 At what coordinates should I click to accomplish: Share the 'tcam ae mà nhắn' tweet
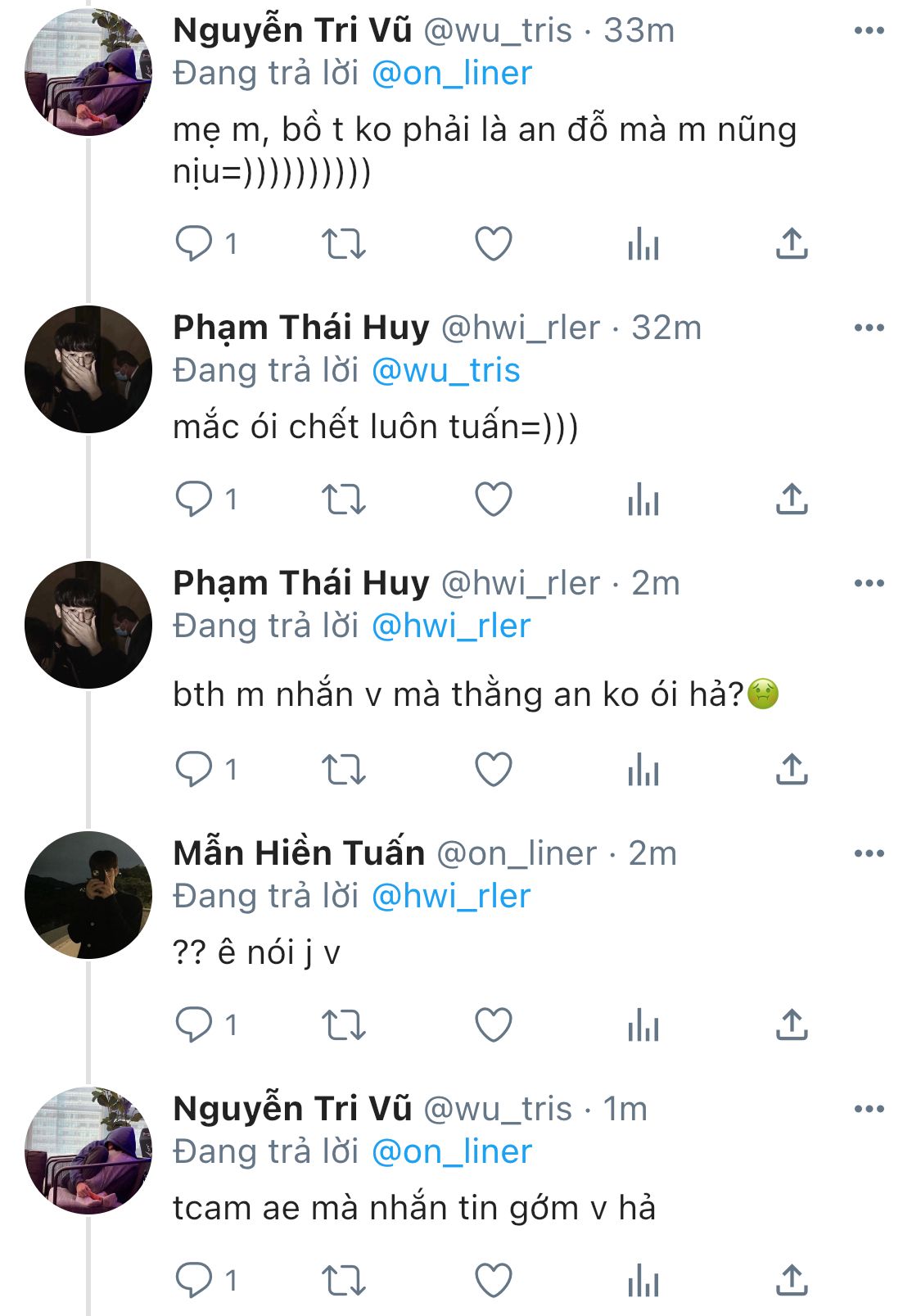click(791, 1281)
